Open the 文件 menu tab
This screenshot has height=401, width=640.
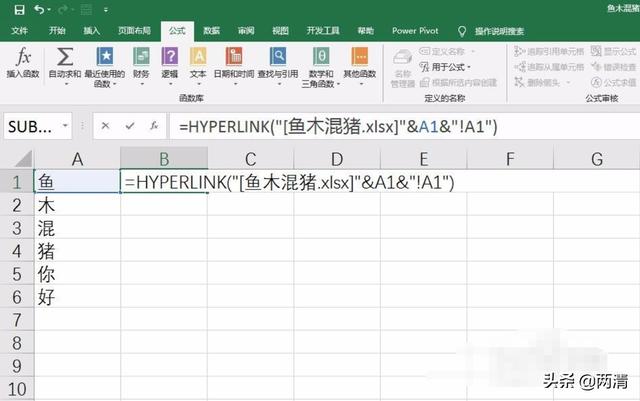(x=19, y=31)
